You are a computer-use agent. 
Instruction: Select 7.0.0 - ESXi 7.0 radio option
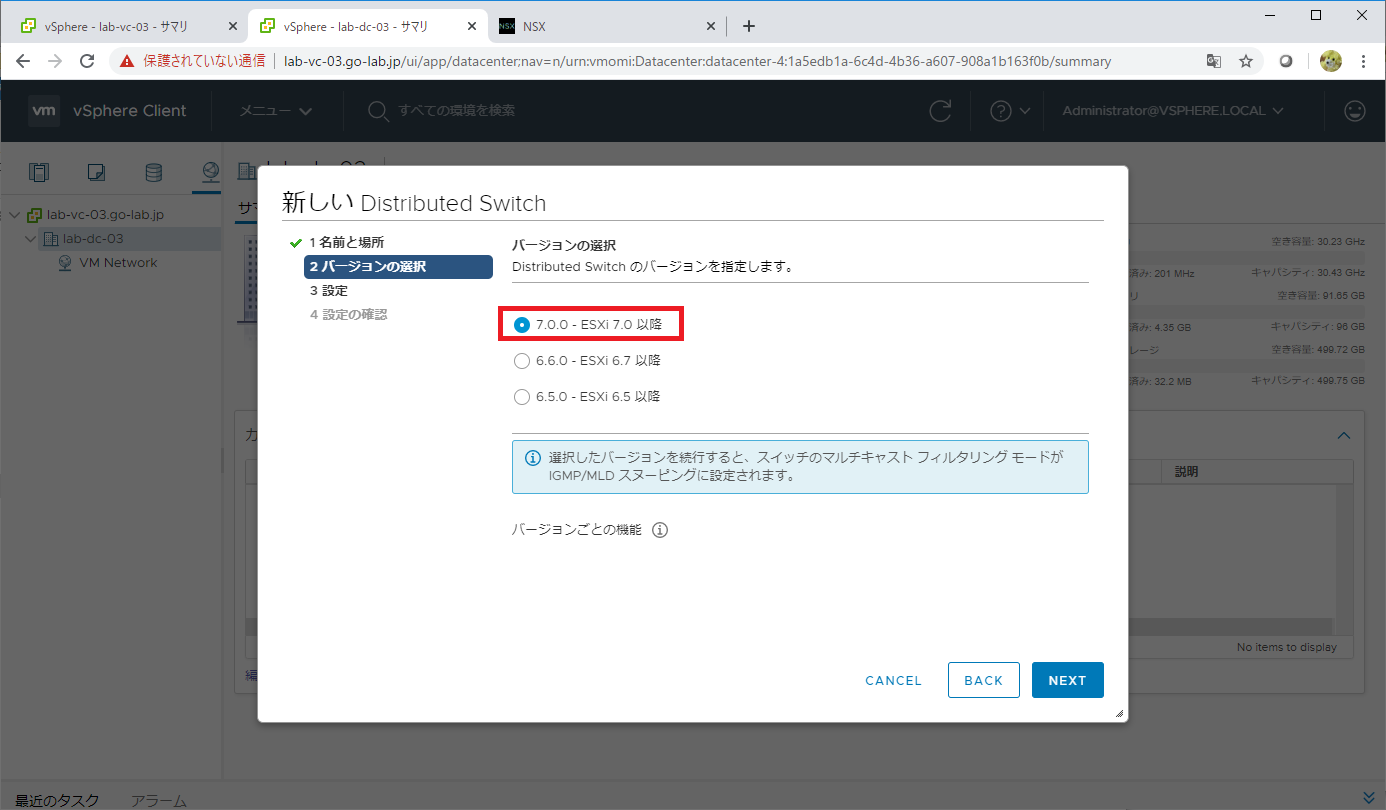(x=521, y=325)
